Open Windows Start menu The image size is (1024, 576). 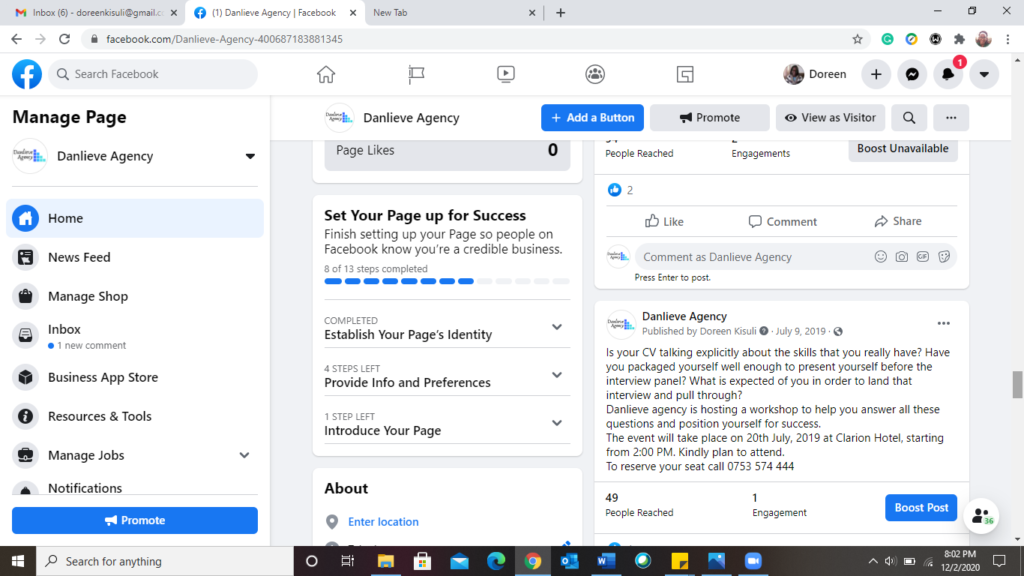pyautogui.click(x=18, y=561)
